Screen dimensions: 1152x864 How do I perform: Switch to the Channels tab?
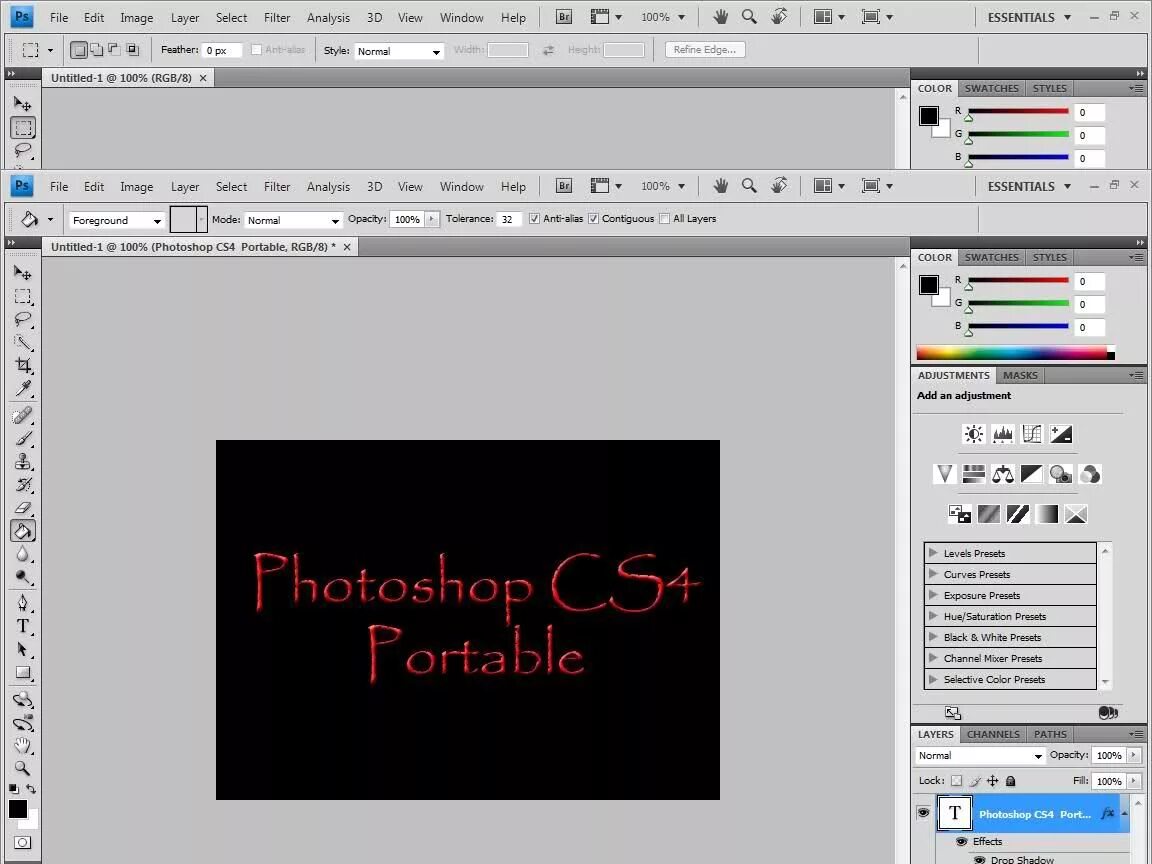(993, 734)
